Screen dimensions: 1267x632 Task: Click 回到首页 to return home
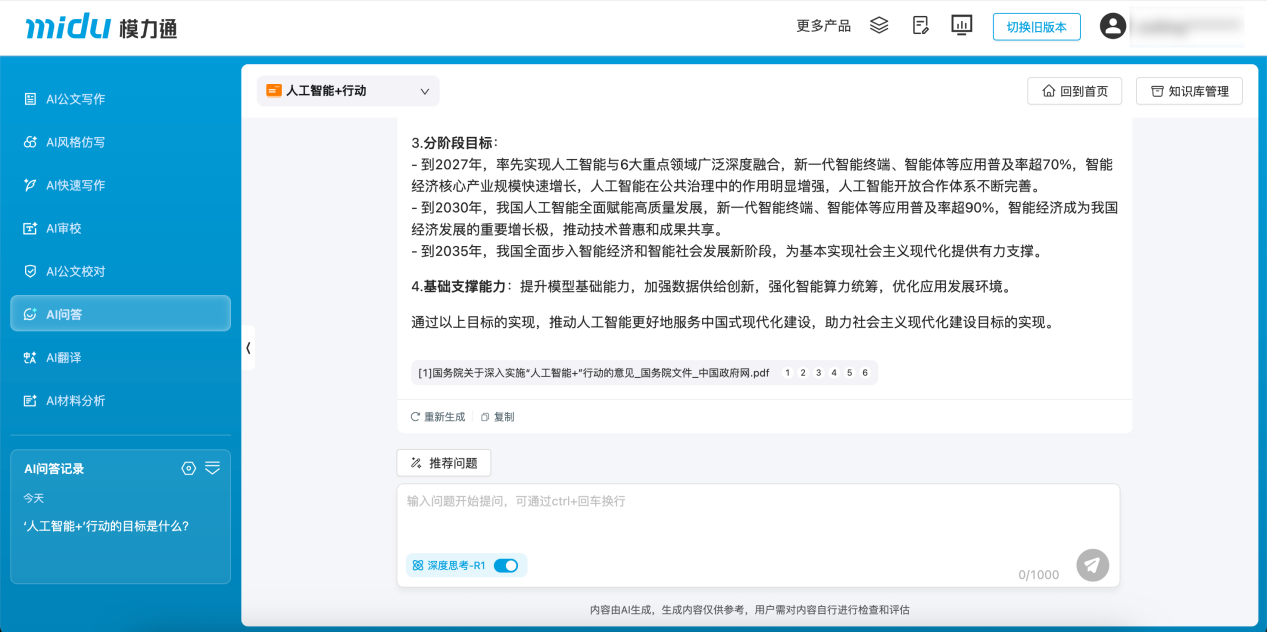tap(1074, 90)
